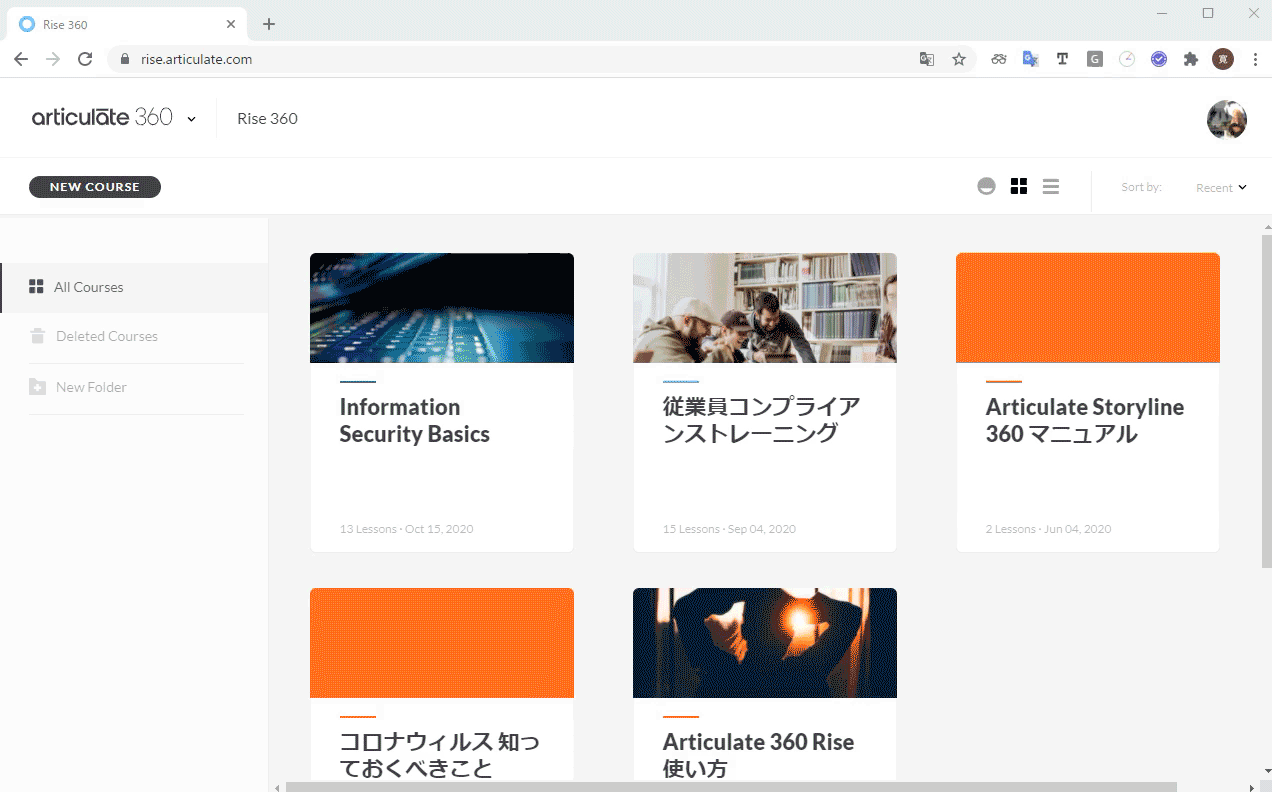Switch to grid view layout
Viewport: 1272px width, 792px height.
tap(1019, 186)
